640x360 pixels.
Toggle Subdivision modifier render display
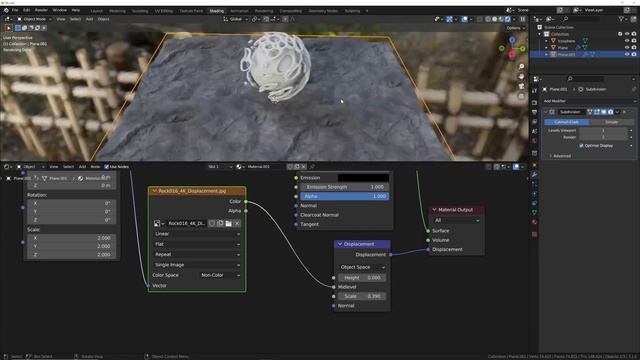(x=611, y=112)
